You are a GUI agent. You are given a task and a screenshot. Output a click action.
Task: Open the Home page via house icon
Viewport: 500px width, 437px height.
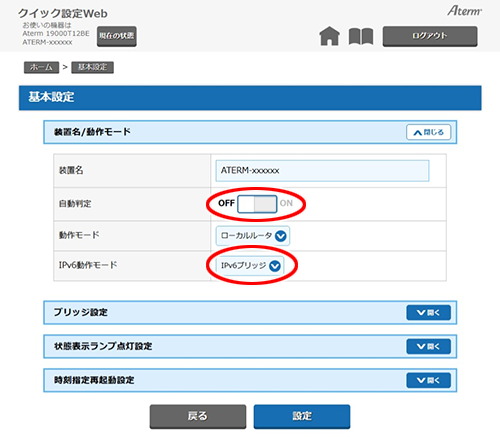tap(329, 36)
